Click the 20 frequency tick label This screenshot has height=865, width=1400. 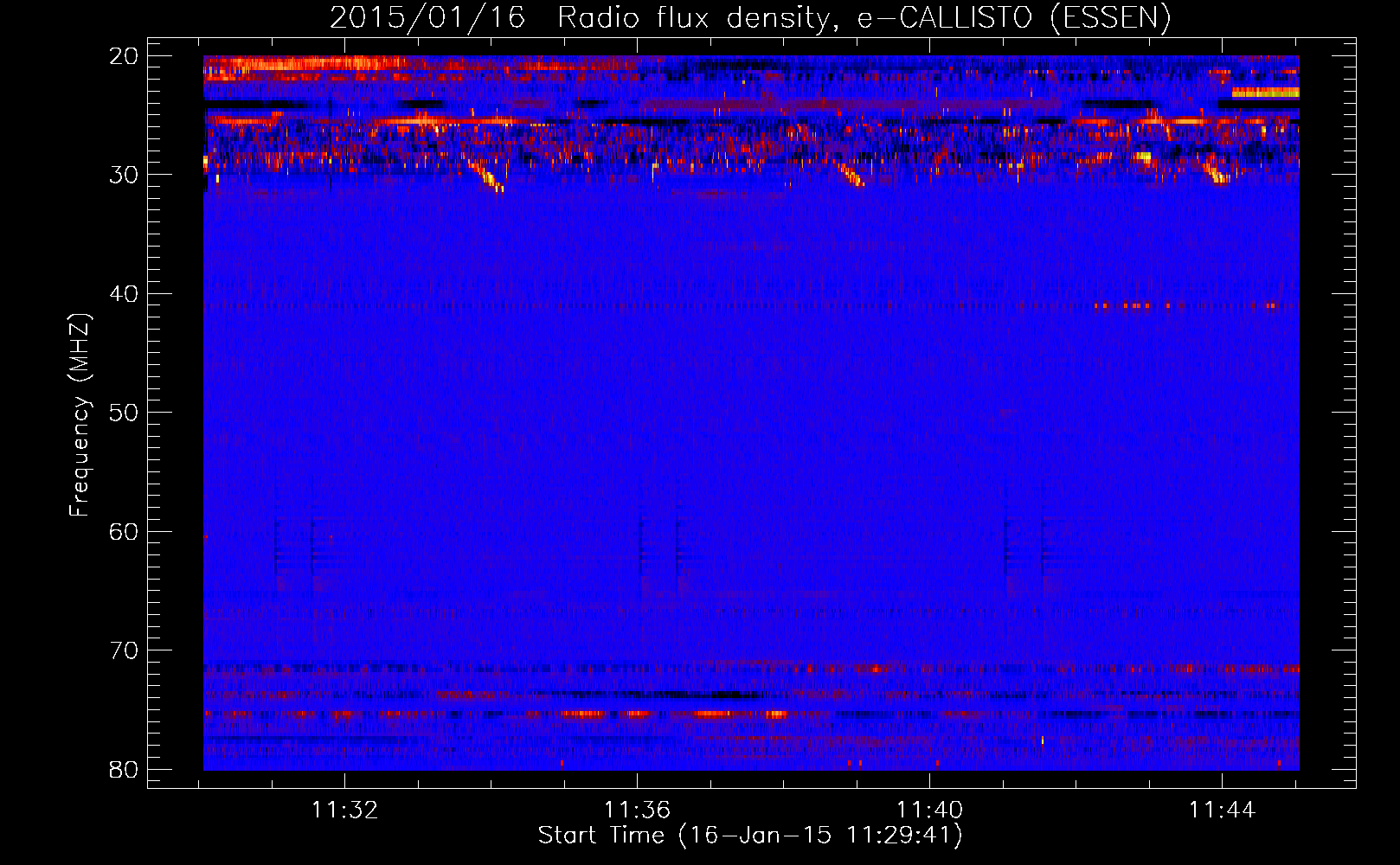pyautogui.click(x=125, y=56)
